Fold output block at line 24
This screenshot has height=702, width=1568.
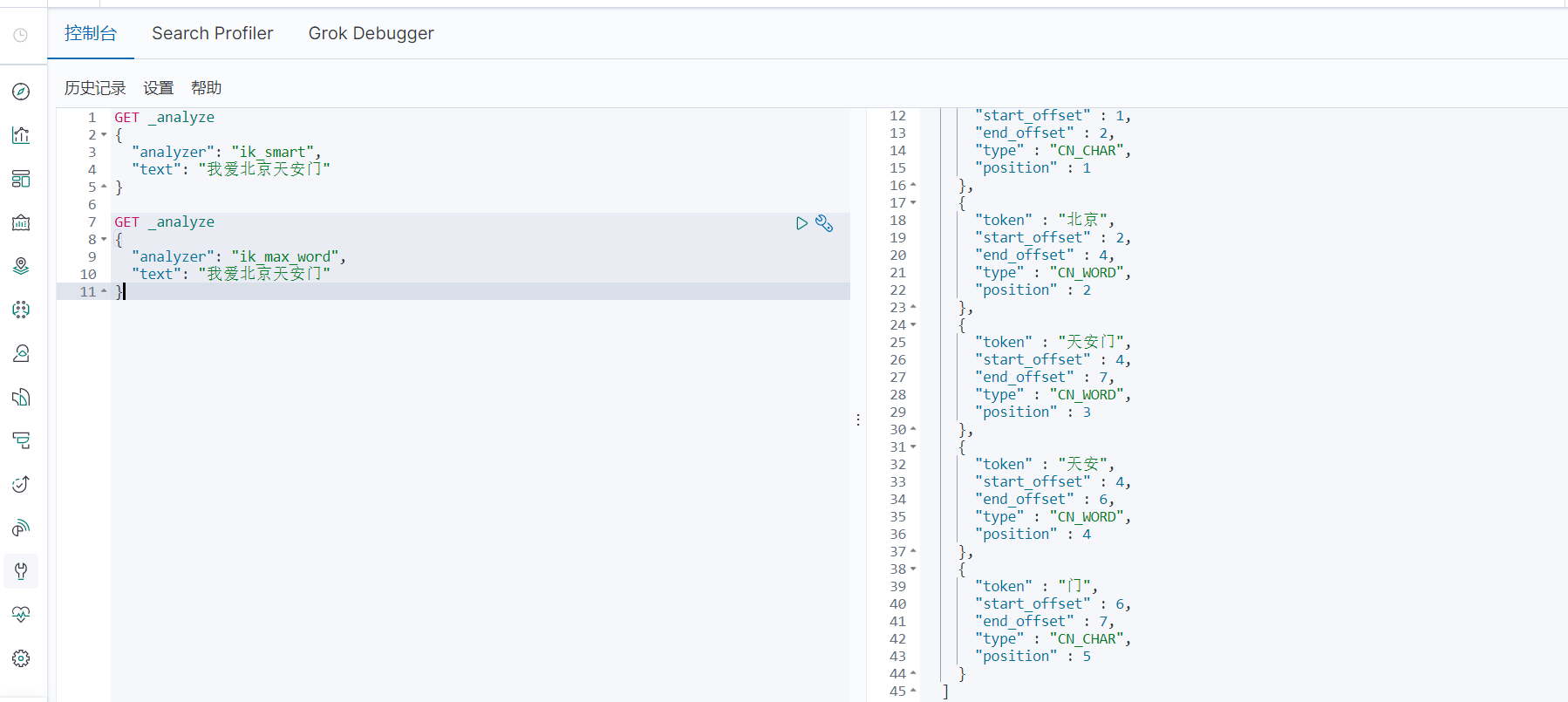coord(913,325)
